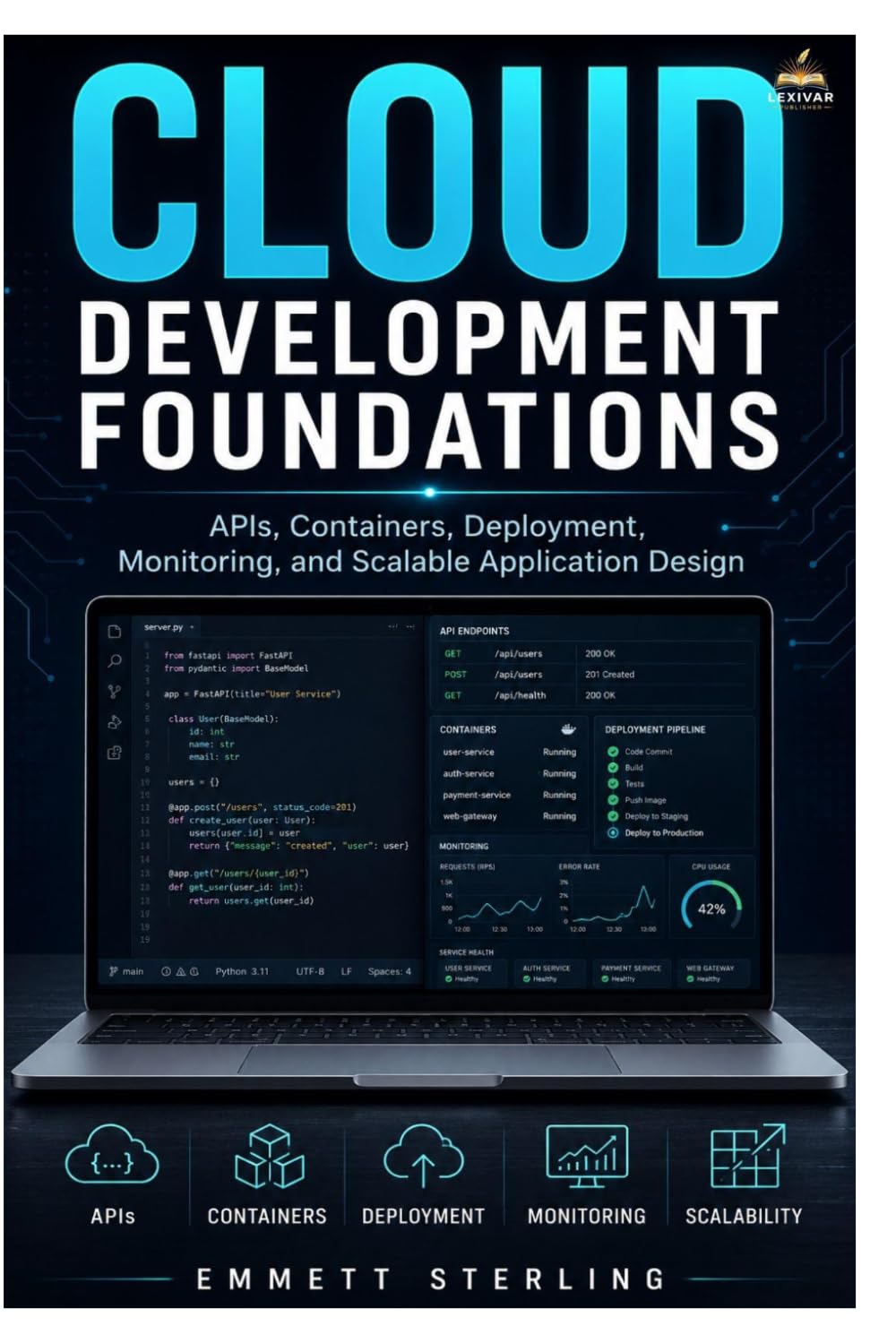Click the Deploy to Production step label

pos(664,832)
